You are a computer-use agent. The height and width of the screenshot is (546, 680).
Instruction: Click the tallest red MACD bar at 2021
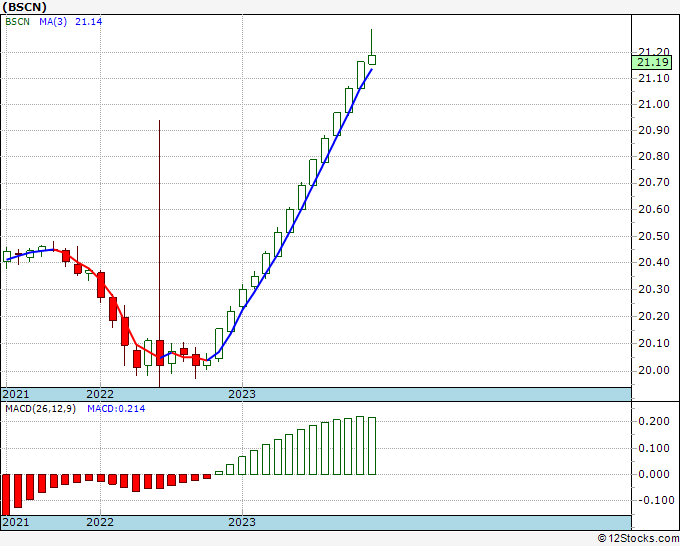pyautogui.click(x=6, y=495)
